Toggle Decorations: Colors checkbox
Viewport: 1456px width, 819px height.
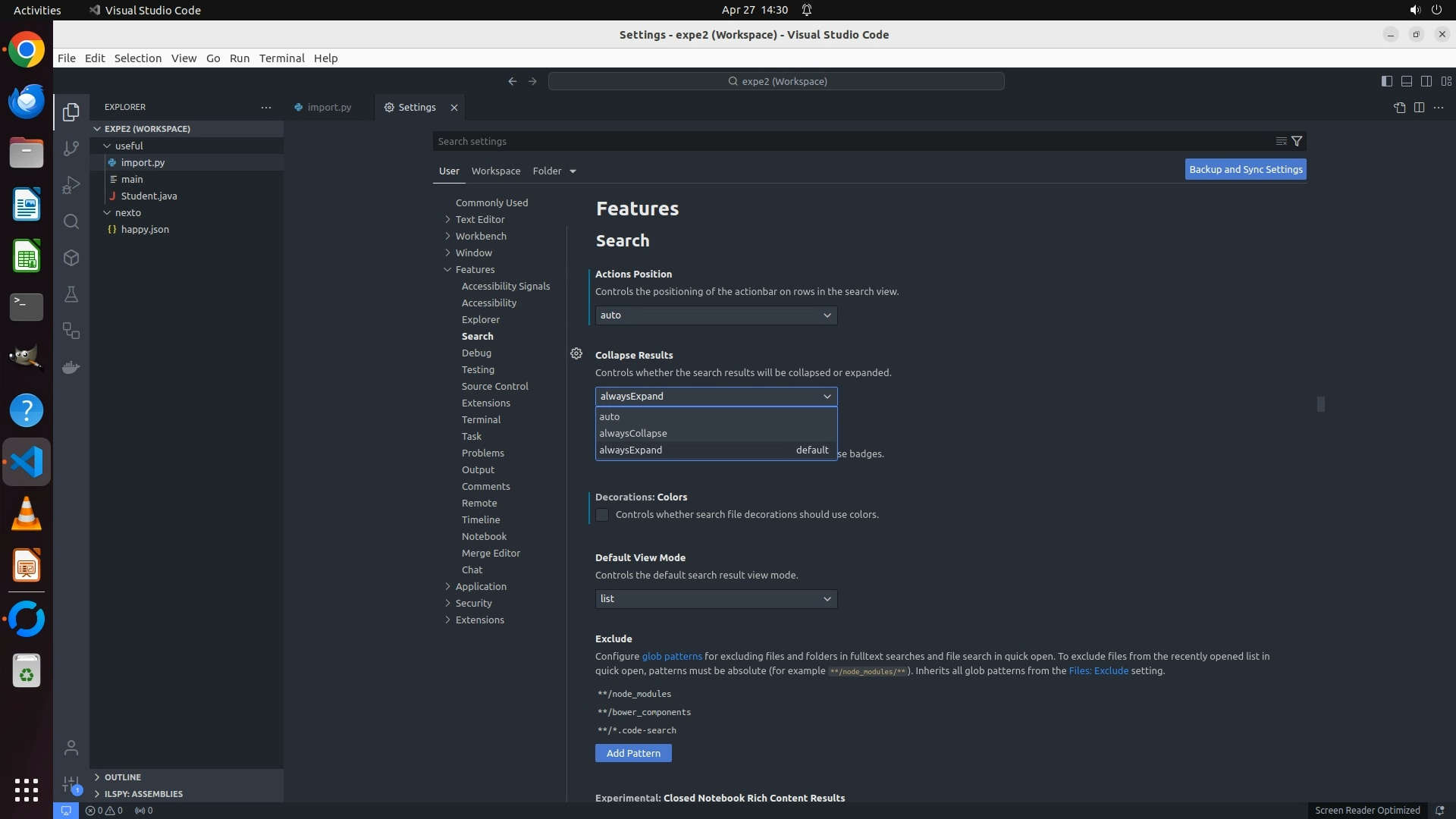(x=602, y=515)
